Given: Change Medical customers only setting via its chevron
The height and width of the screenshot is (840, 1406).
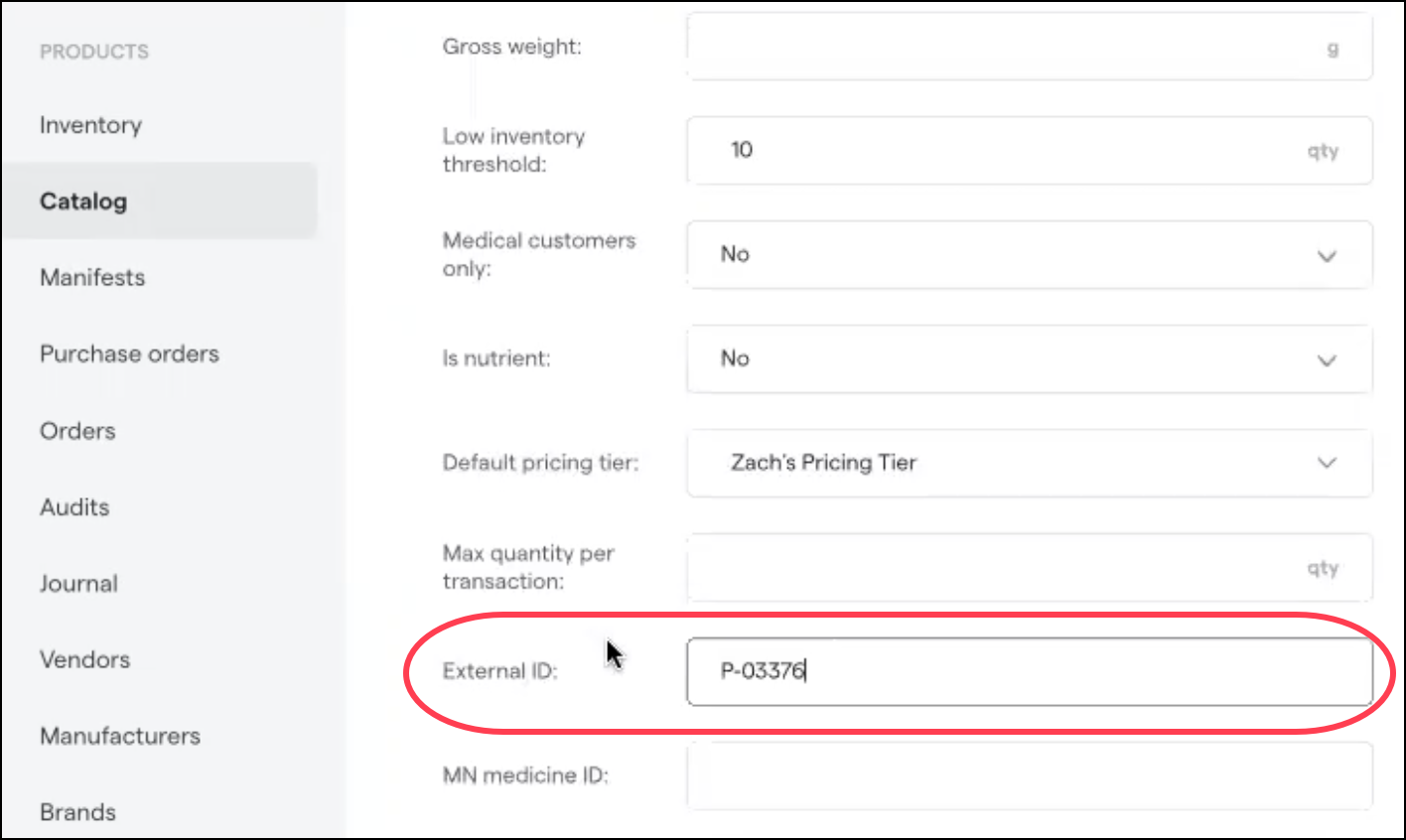Looking at the screenshot, I should pos(1326,255).
